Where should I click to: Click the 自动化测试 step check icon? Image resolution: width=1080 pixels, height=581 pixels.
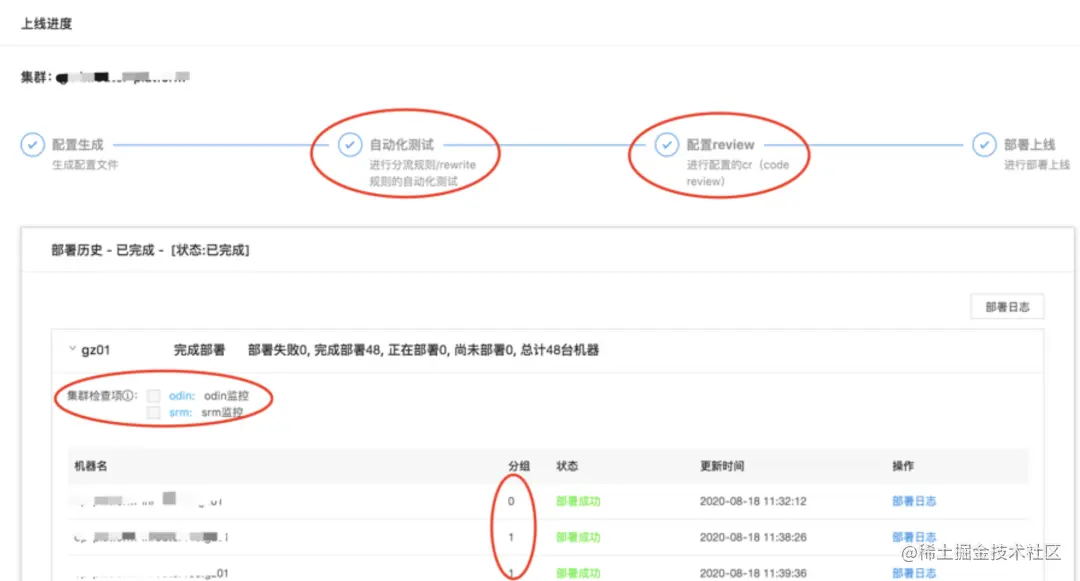[x=349, y=144]
